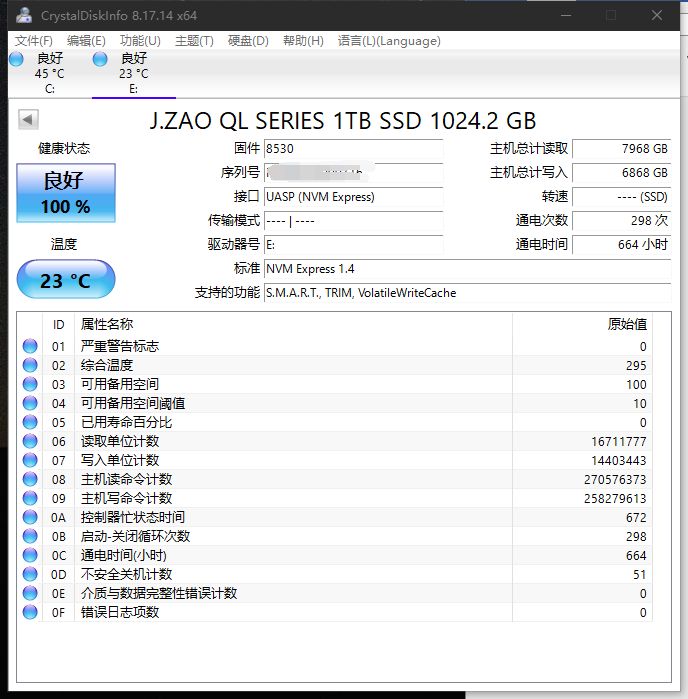Viewport: 688px width, 699px height.
Task: Click status orb for 05 已用寿命百分比
Action: (x=30, y=422)
